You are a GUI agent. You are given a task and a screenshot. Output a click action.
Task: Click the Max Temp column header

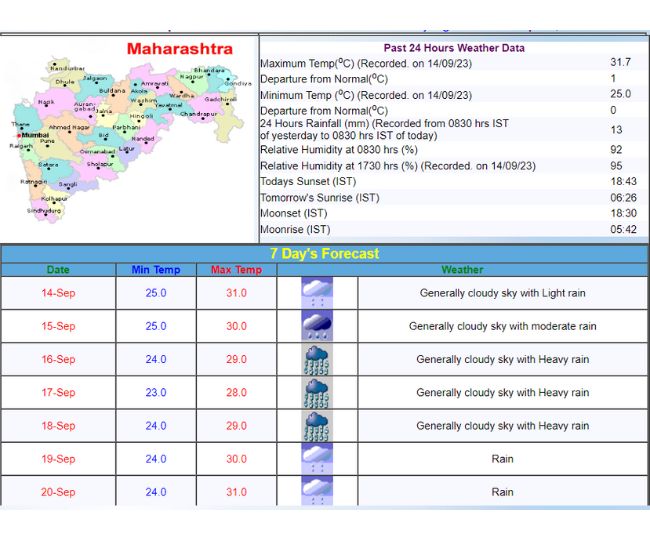pos(236,270)
